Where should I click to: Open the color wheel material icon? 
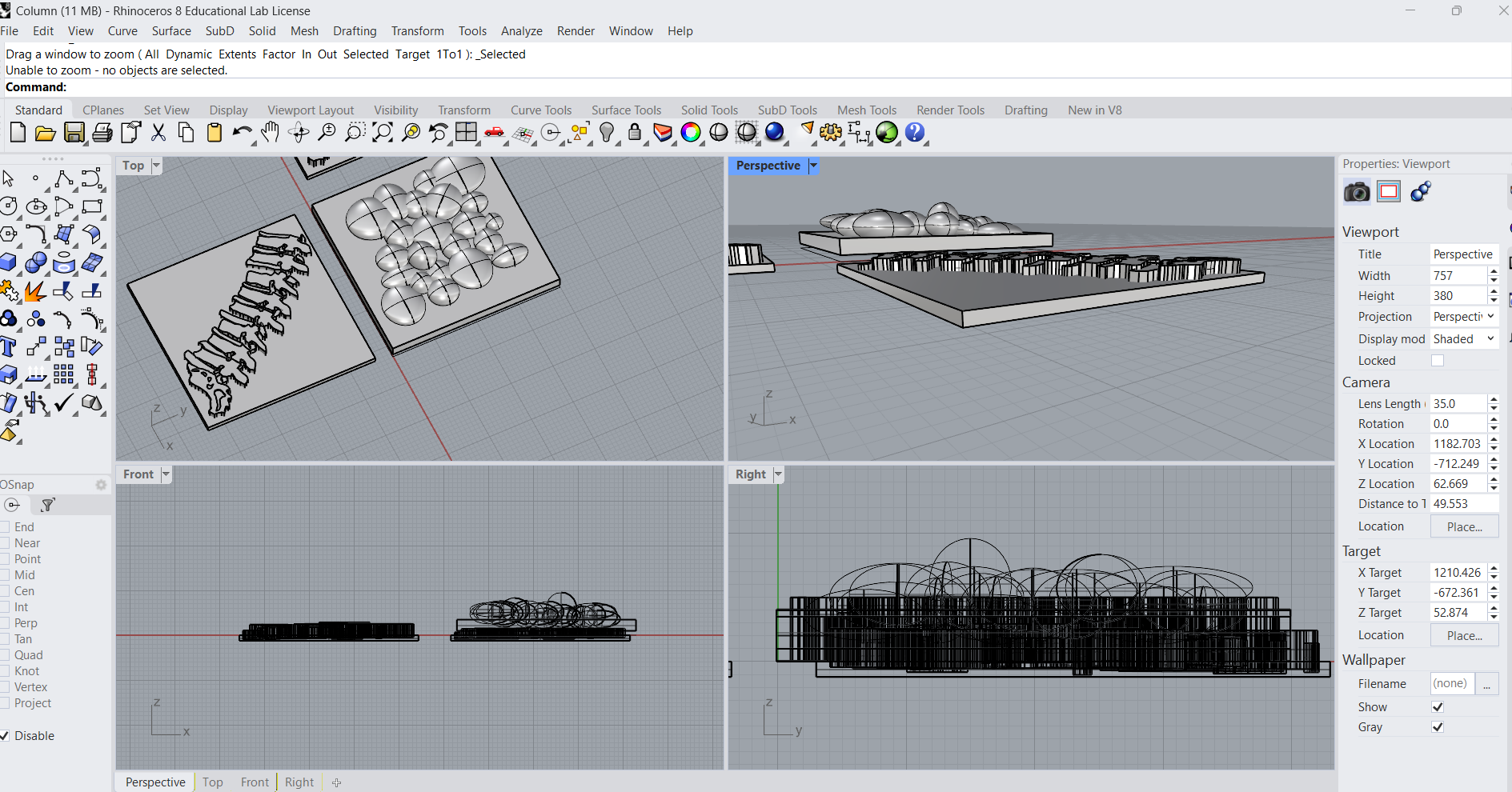click(690, 133)
